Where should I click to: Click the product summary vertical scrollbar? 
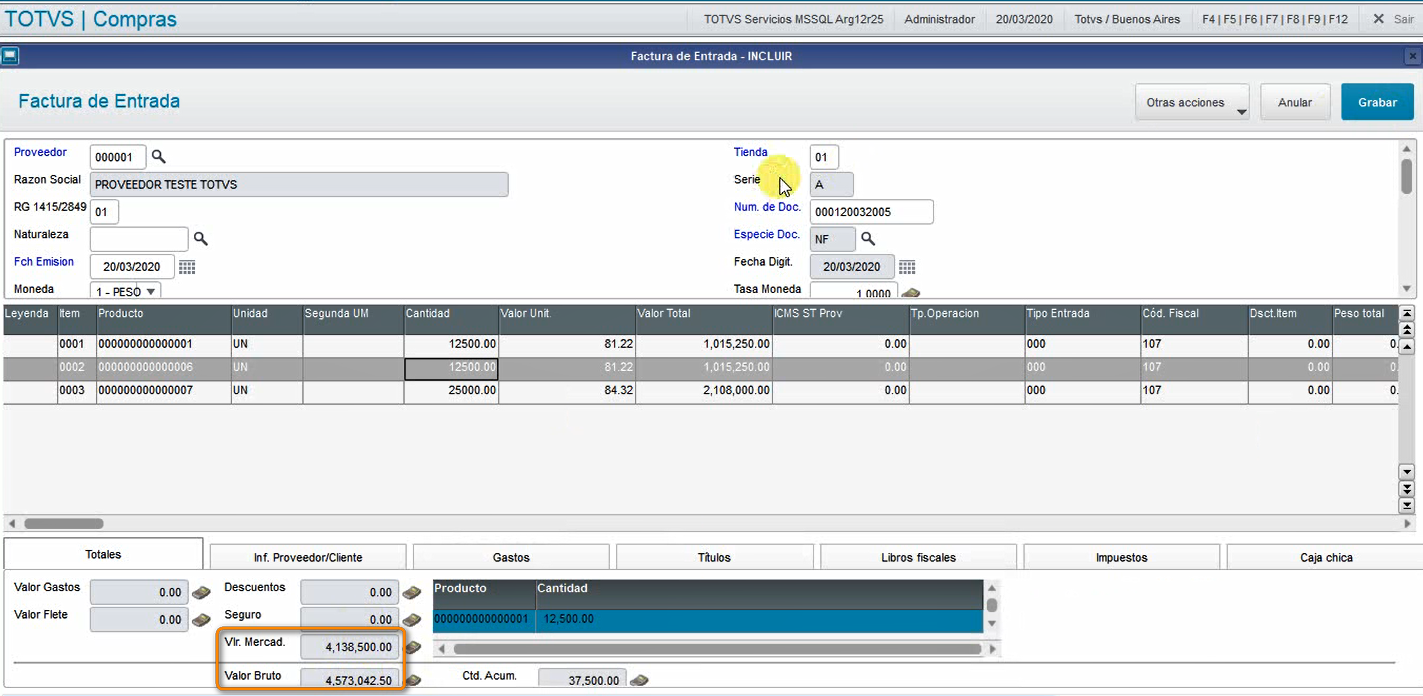pyautogui.click(x=991, y=605)
